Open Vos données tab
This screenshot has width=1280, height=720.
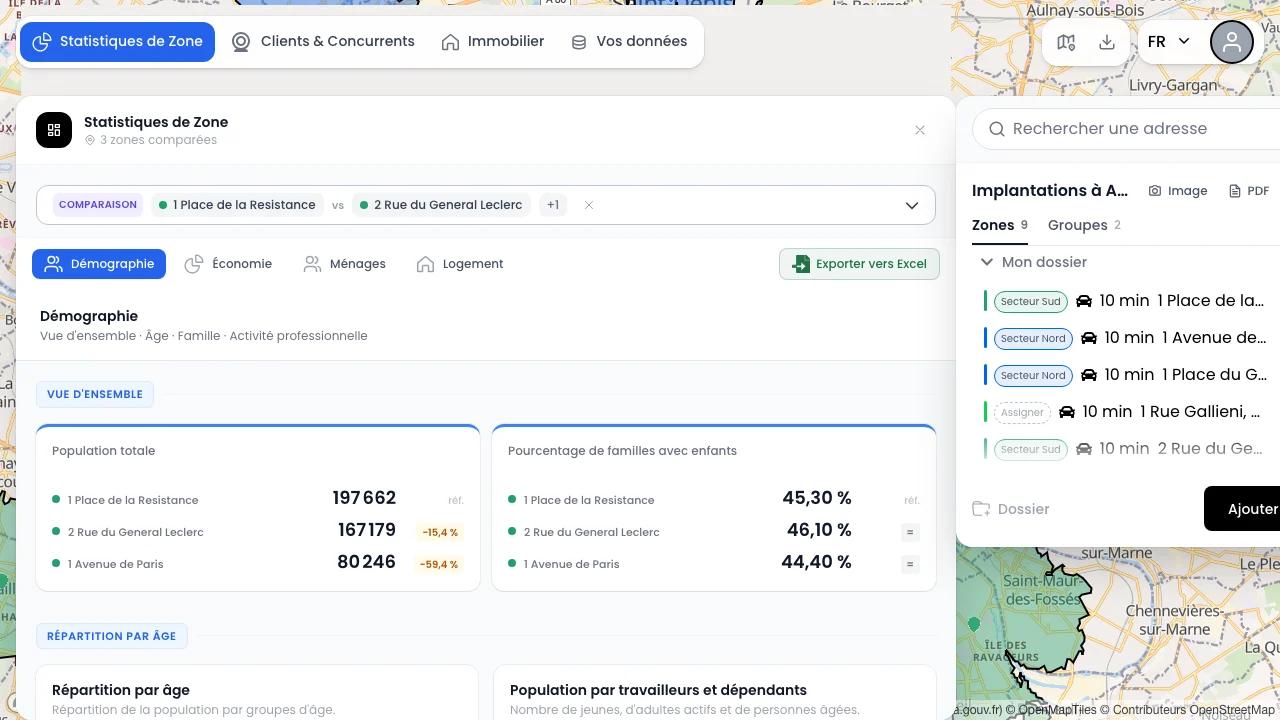click(x=629, y=42)
